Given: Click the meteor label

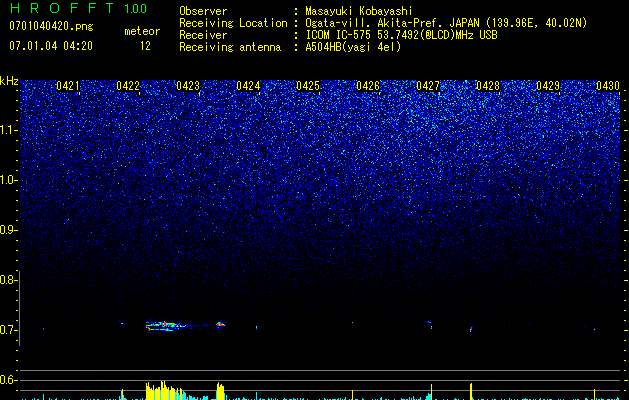Looking at the screenshot, I should (x=142, y=31).
